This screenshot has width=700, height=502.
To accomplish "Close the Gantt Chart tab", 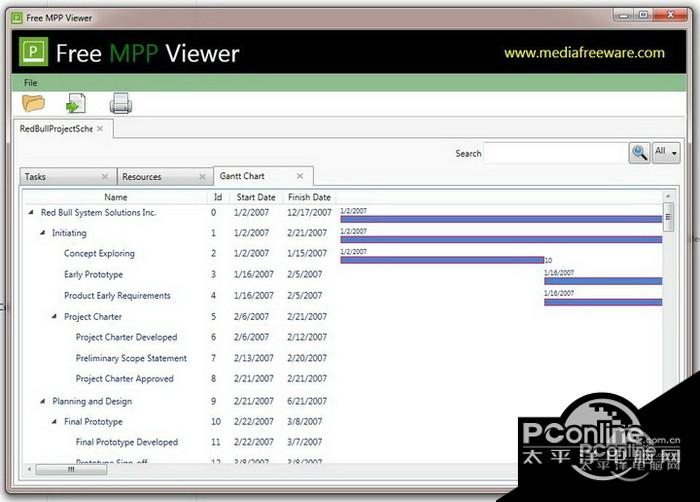I will (300, 176).
